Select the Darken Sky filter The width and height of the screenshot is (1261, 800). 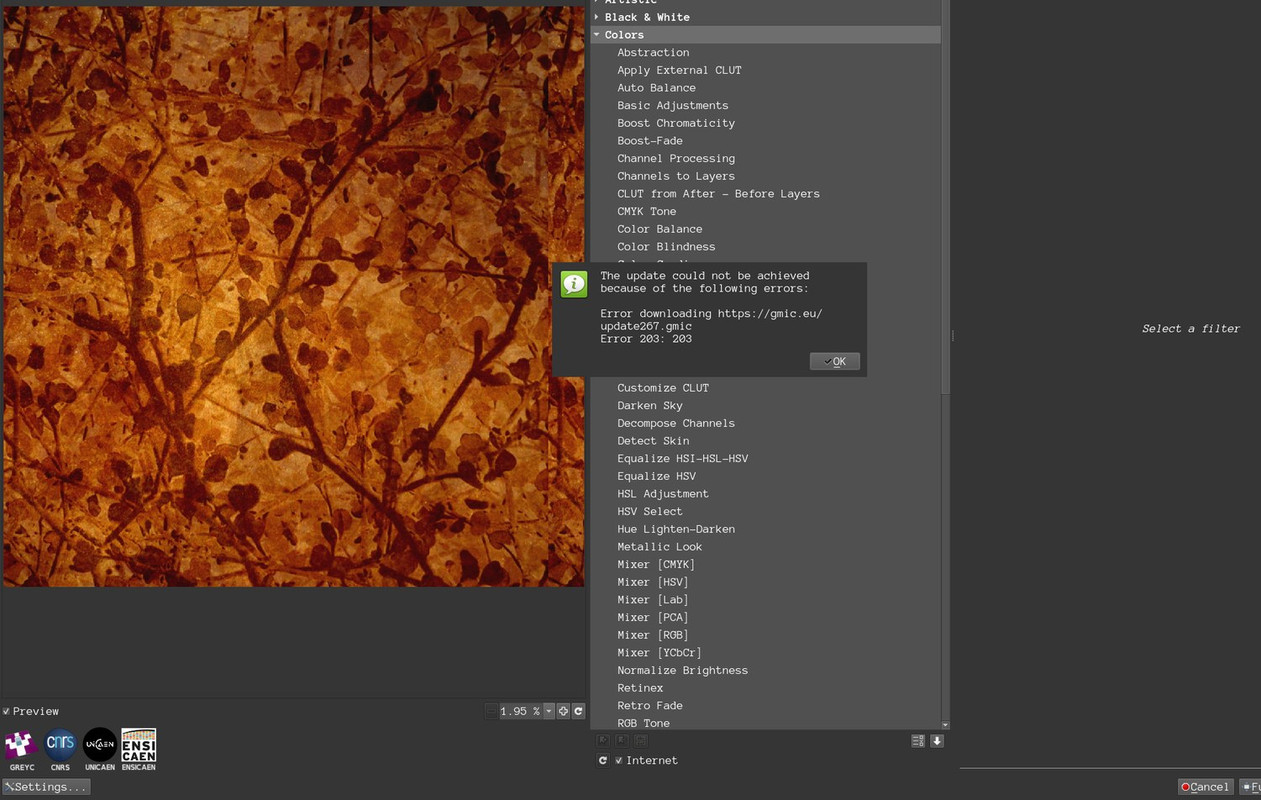650,406
